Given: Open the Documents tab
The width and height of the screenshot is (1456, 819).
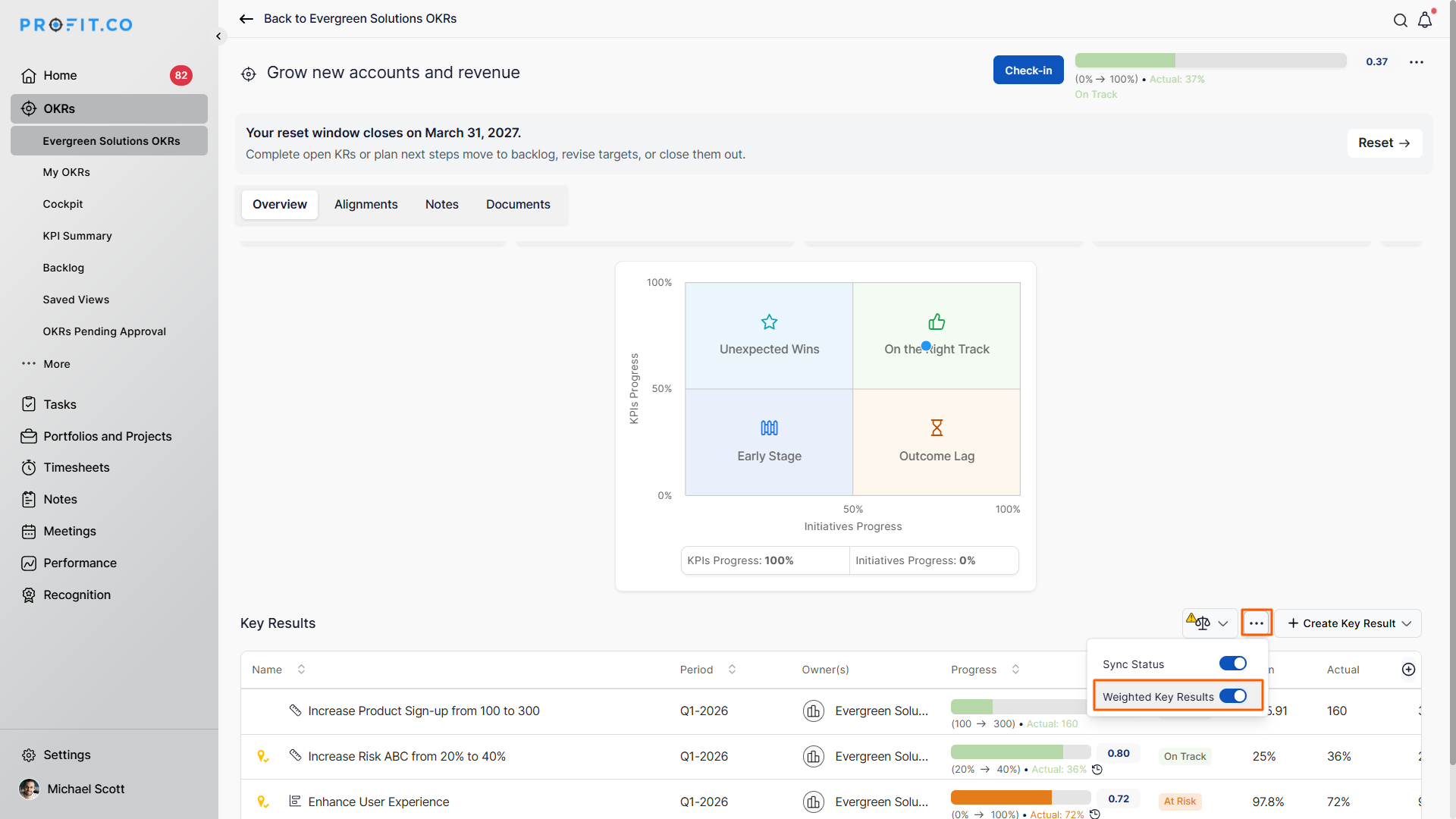Looking at the screenshot, I should pyautogui.click(x=518, y=204).
